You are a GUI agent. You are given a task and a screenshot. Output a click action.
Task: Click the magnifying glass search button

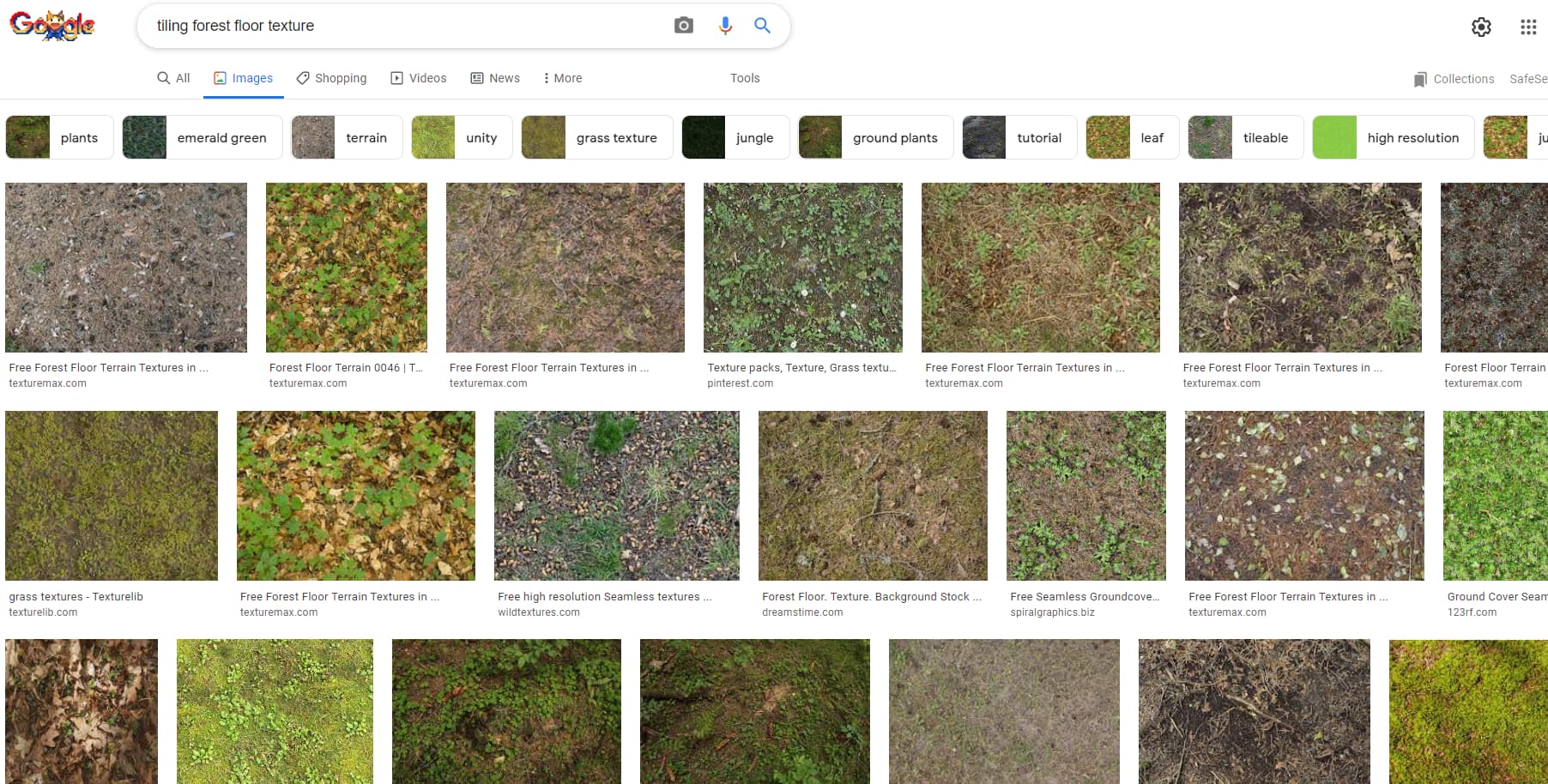pos(762,26)
